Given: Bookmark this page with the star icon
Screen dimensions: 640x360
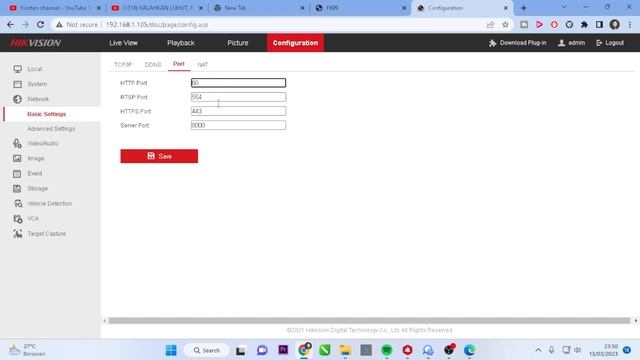Looking at the screenshot, I should pyautogui.click(x=505, y=24).
